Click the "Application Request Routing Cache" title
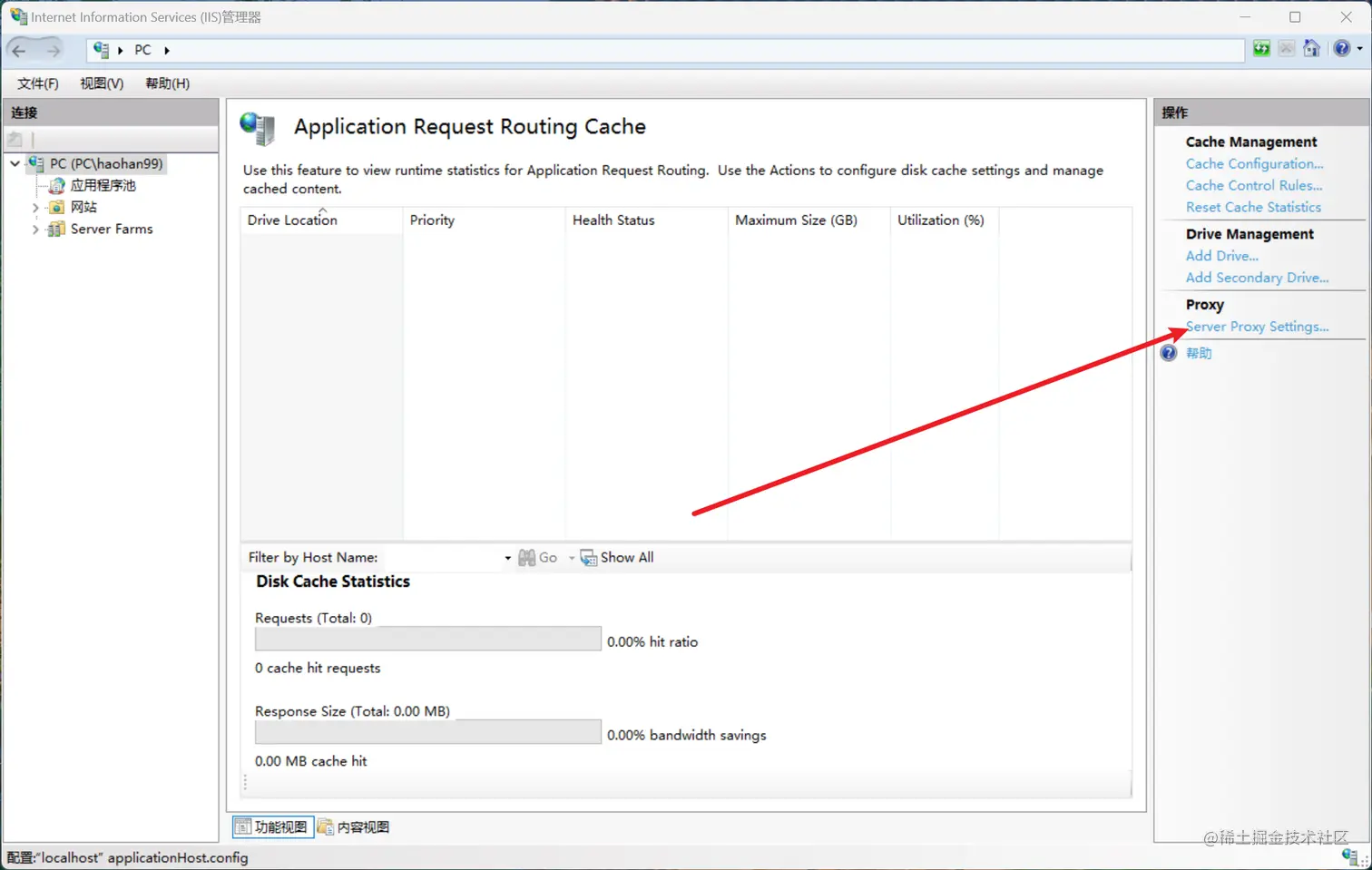This screenshot has height=870, width=1372. pos(470,127)
